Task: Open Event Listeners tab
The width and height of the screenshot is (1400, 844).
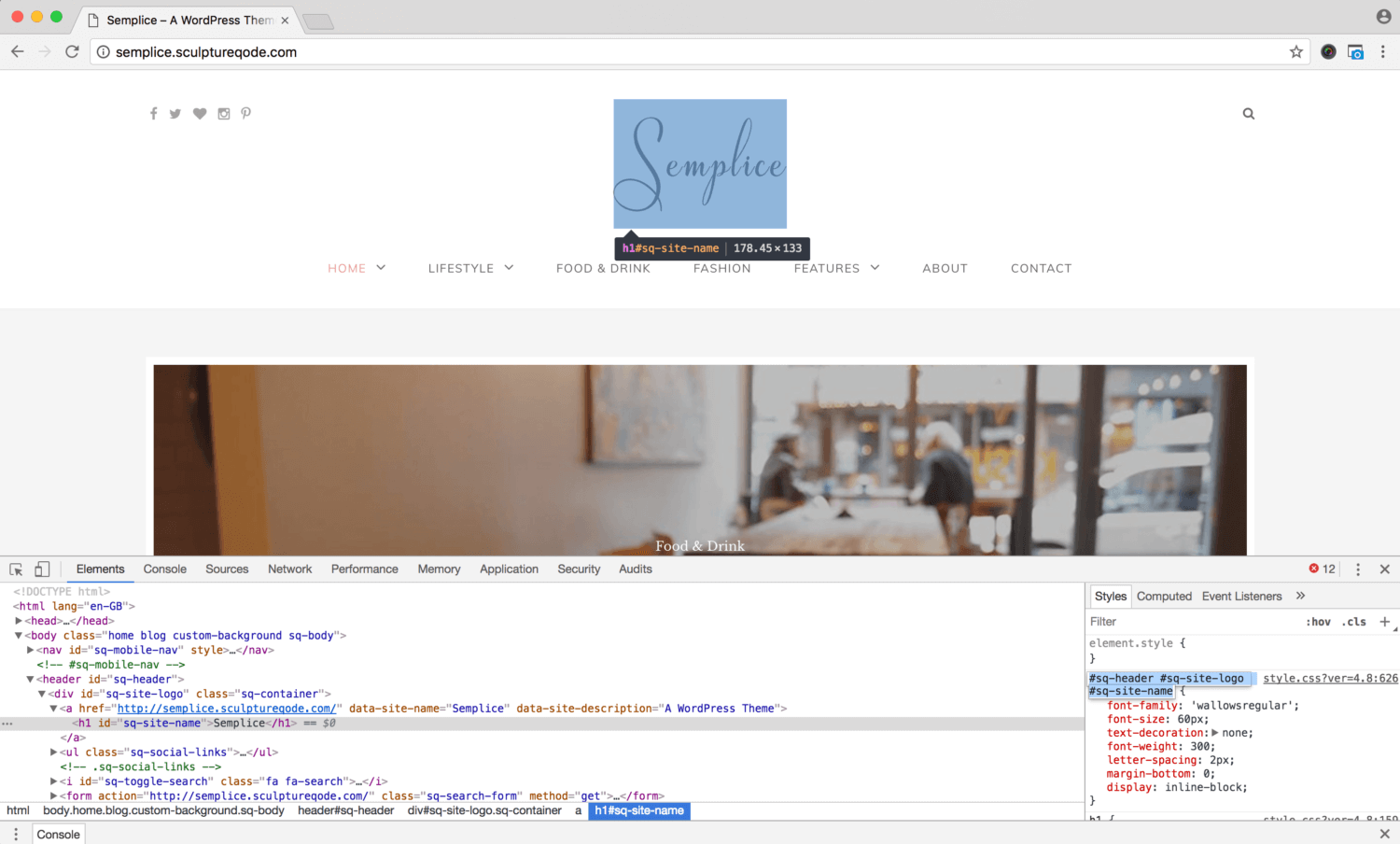Action: pos(1242,596)
